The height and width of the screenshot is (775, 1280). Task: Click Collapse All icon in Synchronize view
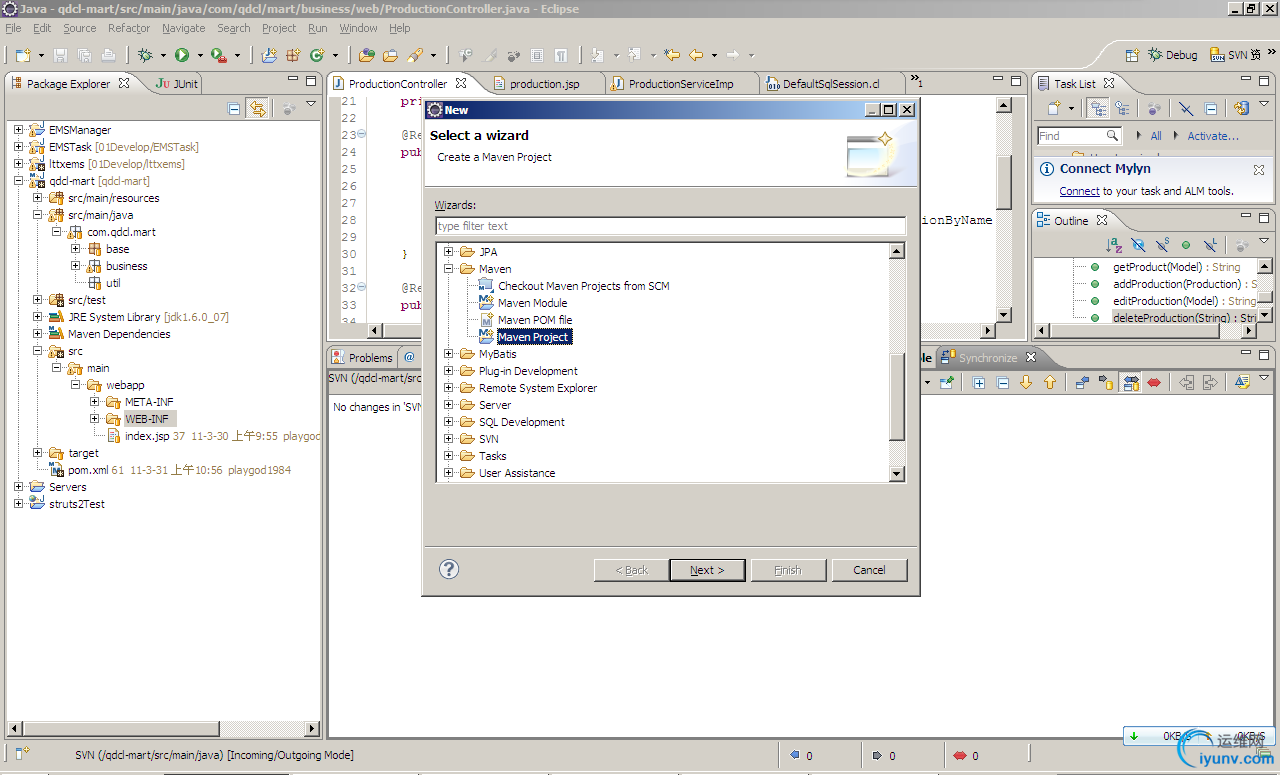(x=1003, y=382)
